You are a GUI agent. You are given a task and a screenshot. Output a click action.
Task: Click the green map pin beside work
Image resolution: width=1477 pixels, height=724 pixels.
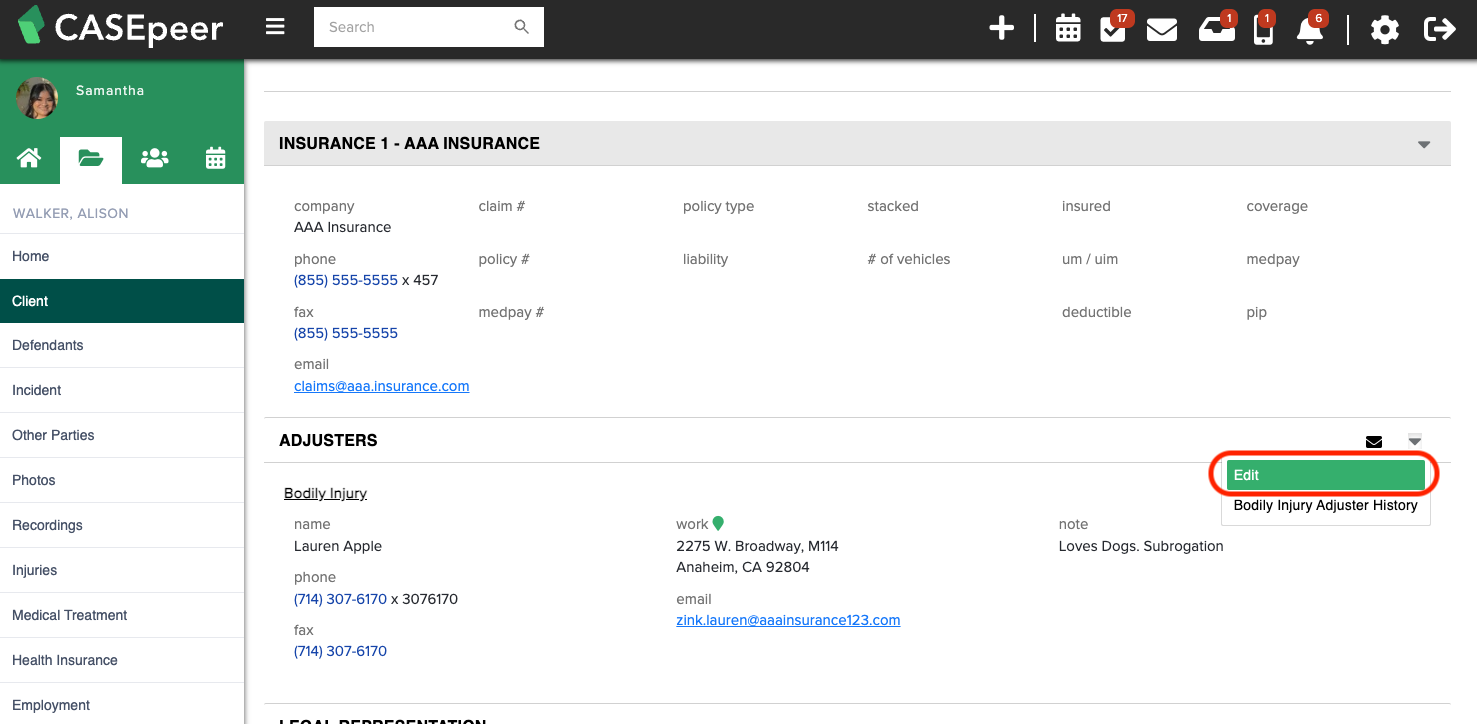(x=718, y=523)
